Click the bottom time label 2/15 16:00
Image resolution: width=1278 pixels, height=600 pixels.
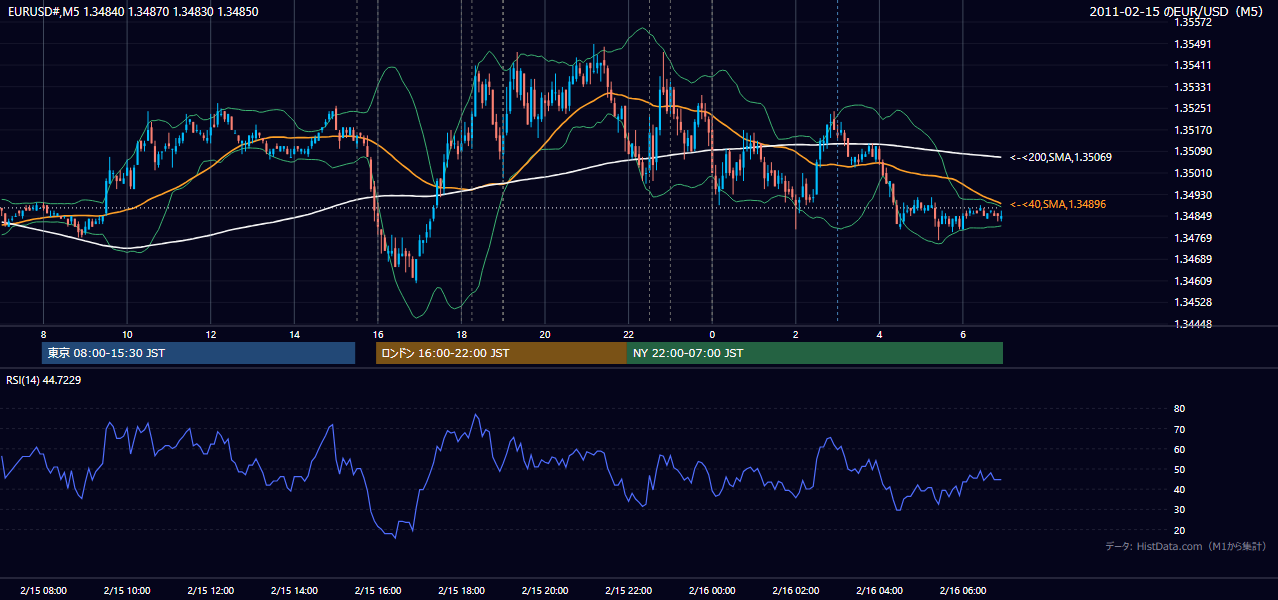(378, 591)
